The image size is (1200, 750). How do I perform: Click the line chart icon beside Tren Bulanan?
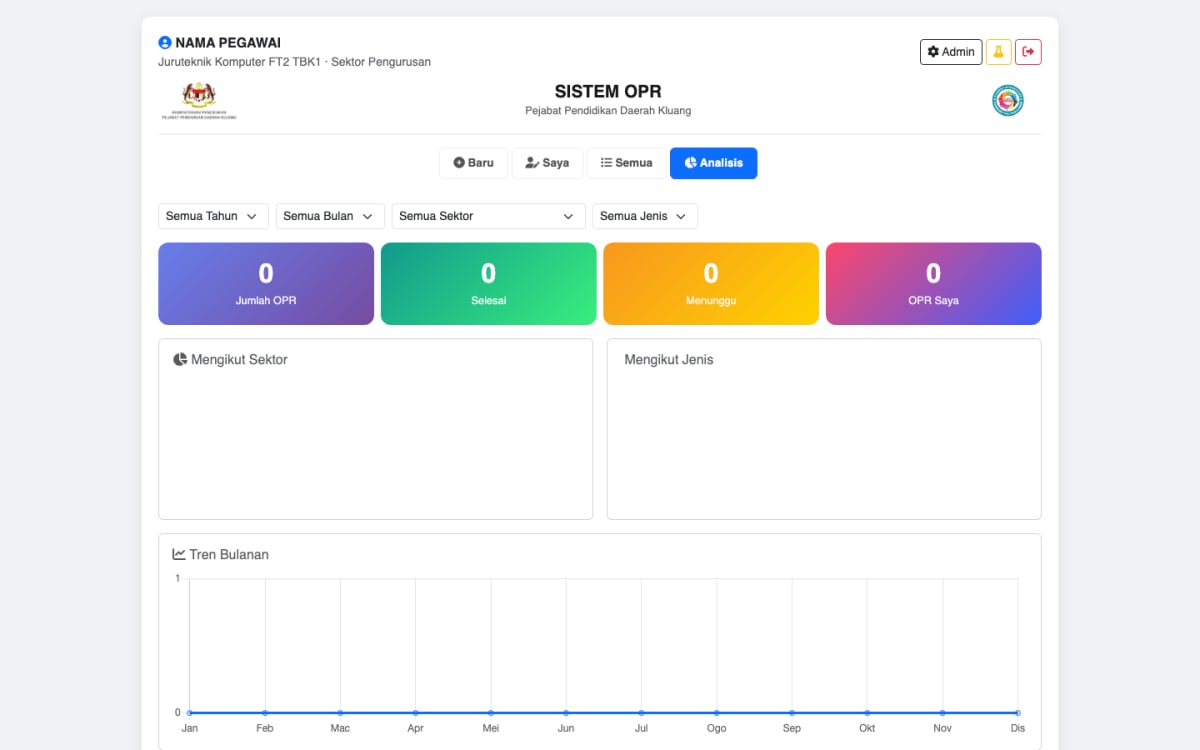click(179, 554)
